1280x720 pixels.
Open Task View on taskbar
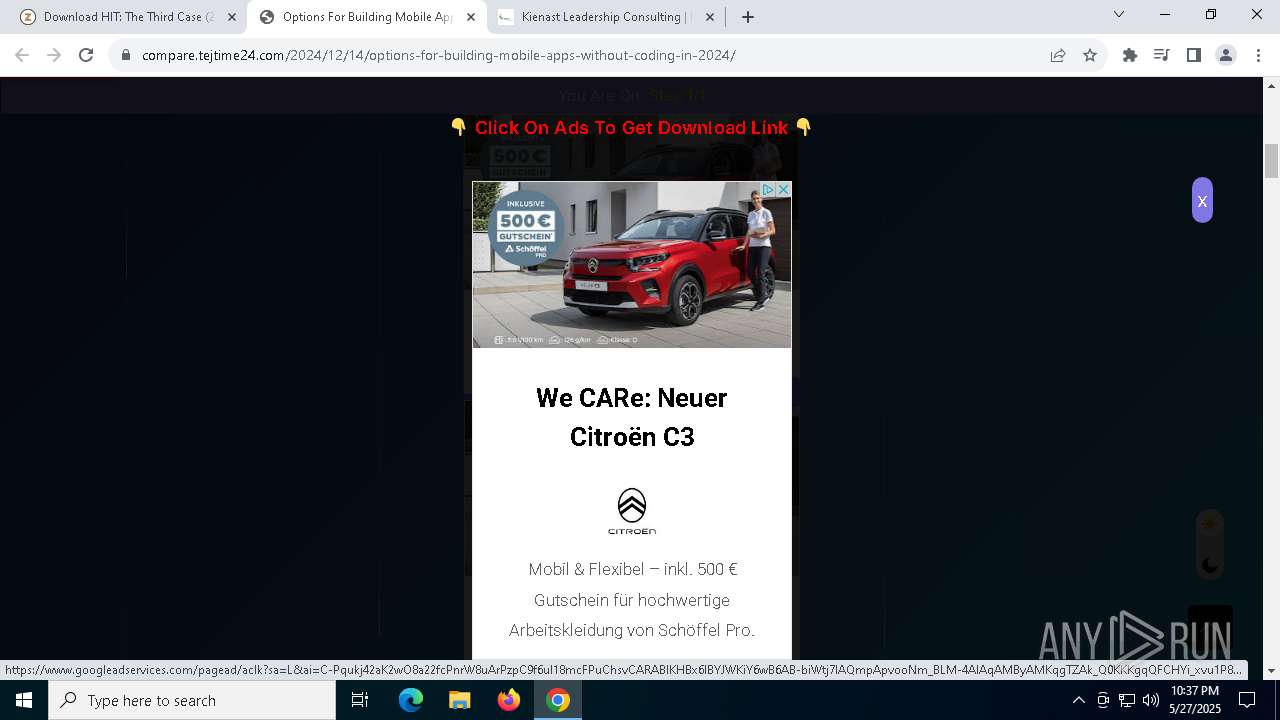(x=360, y=700)
